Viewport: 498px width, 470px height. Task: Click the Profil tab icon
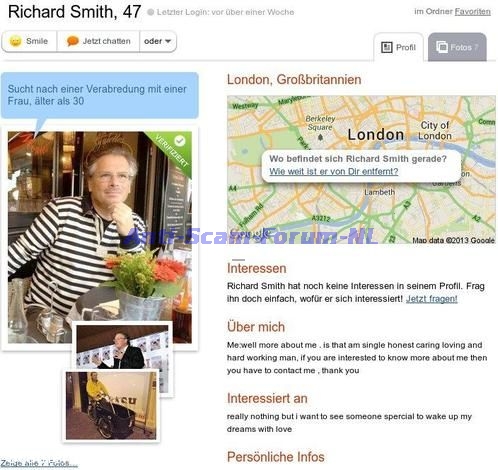point(387,47)
